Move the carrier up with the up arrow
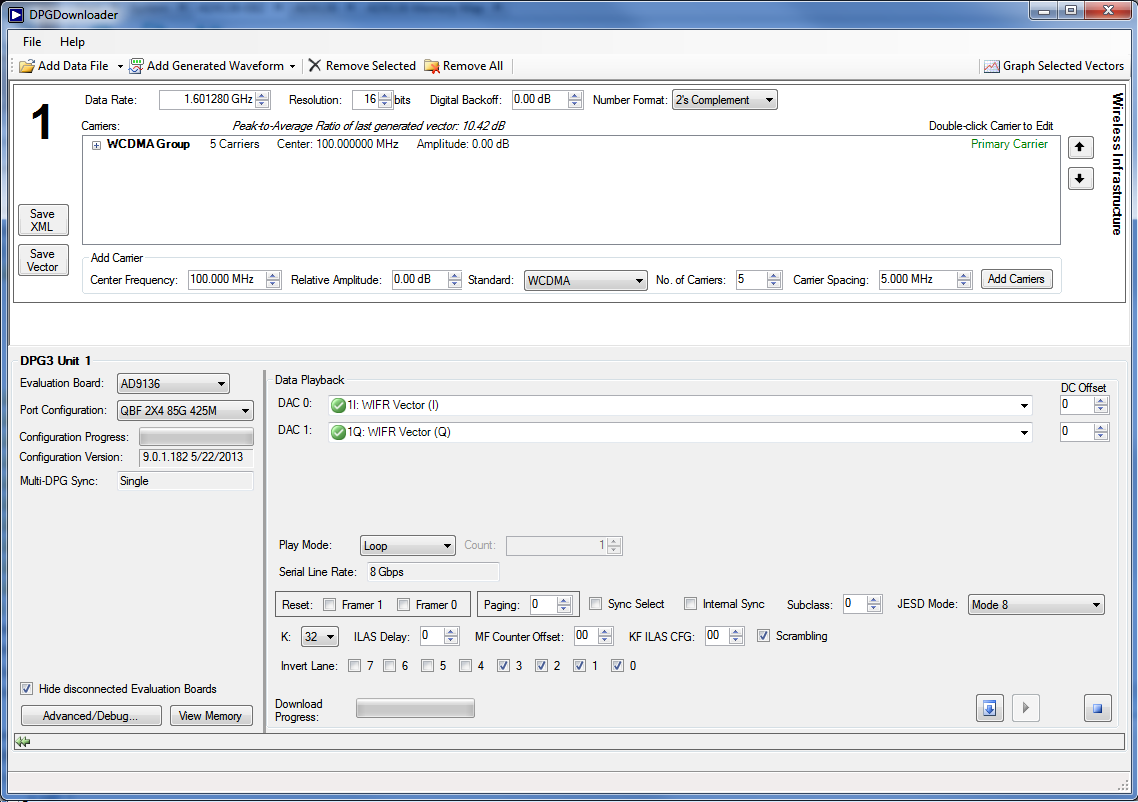Viewport: 1138px width, 802px height. pyautogui.click(x=1080, y=148)
